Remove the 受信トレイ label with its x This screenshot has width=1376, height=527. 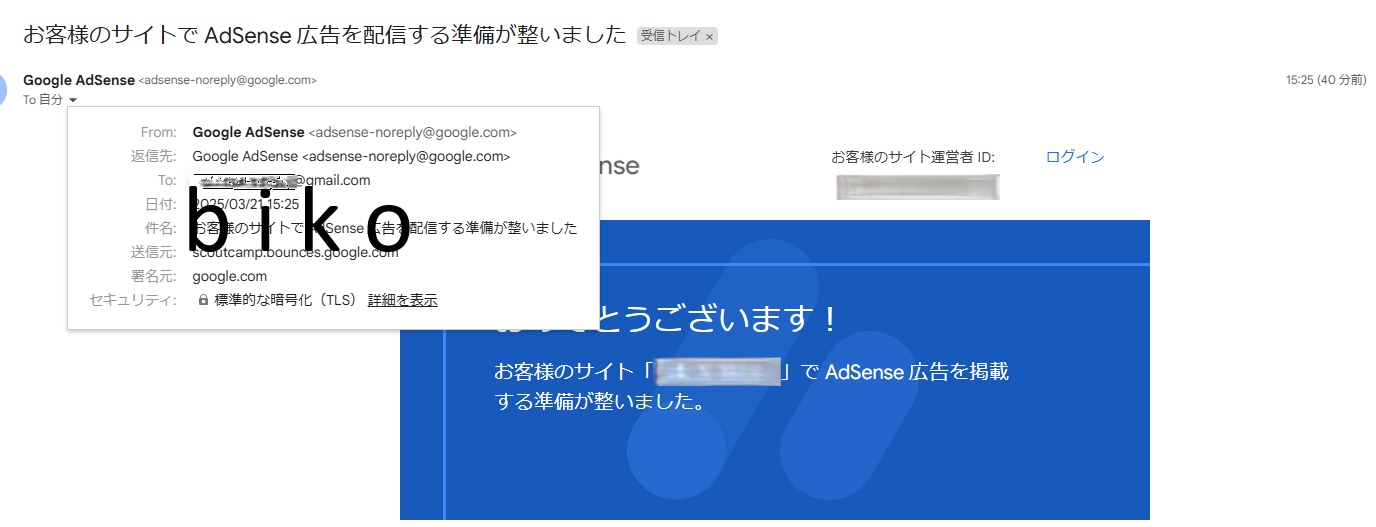pos(709,36)
